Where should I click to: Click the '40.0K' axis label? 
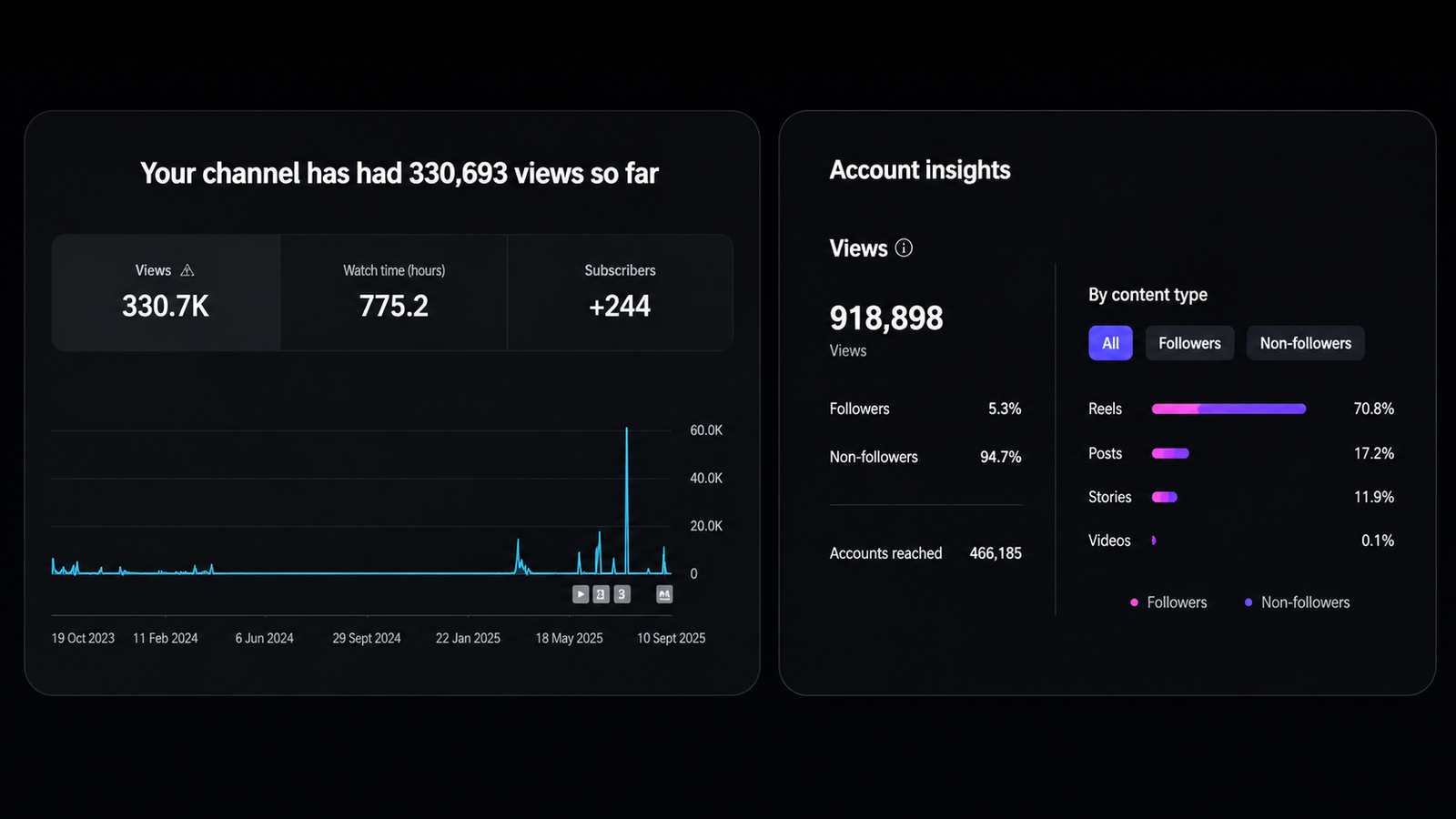[x=706, y=478]
